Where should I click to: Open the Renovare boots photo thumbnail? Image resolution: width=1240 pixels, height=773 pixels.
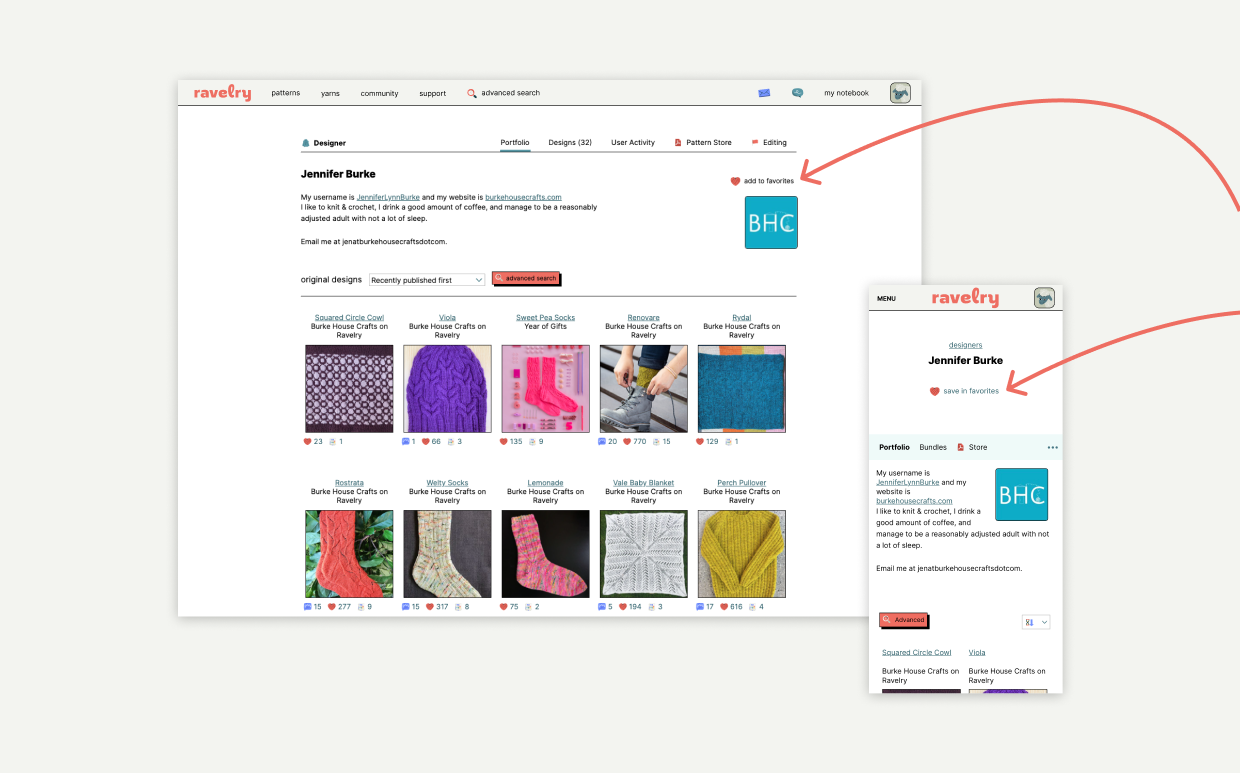click(643, 388)
